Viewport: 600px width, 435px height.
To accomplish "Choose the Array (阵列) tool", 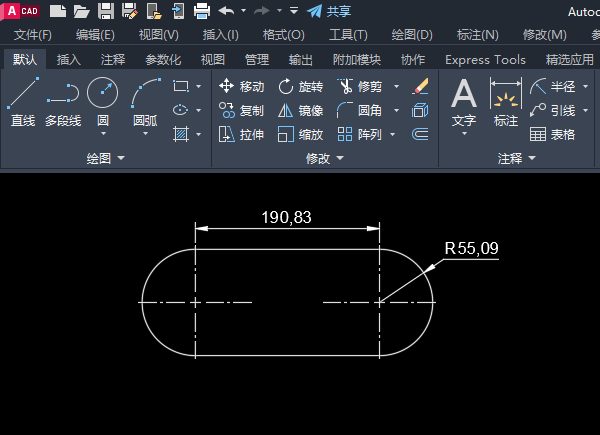I will pyautogui.click(x=360, y=135).
